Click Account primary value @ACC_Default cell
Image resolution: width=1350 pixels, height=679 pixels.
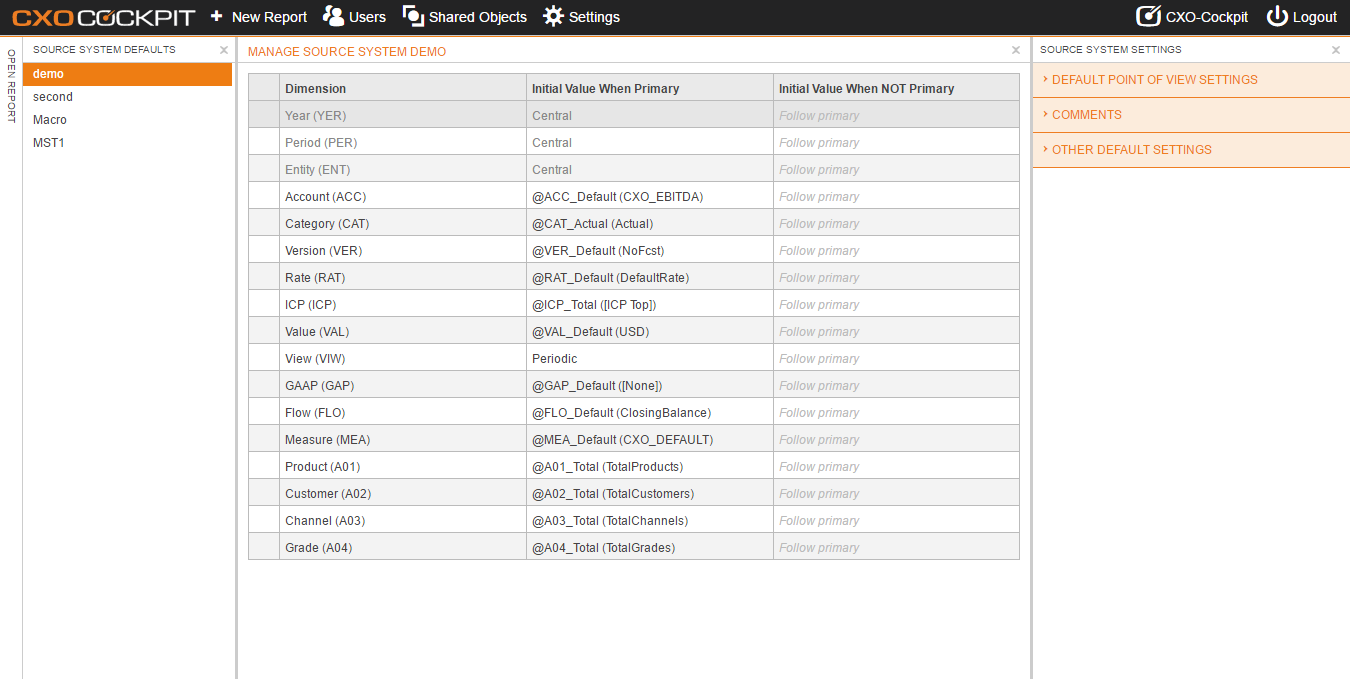pyautogui.click(x=650, y=197)
